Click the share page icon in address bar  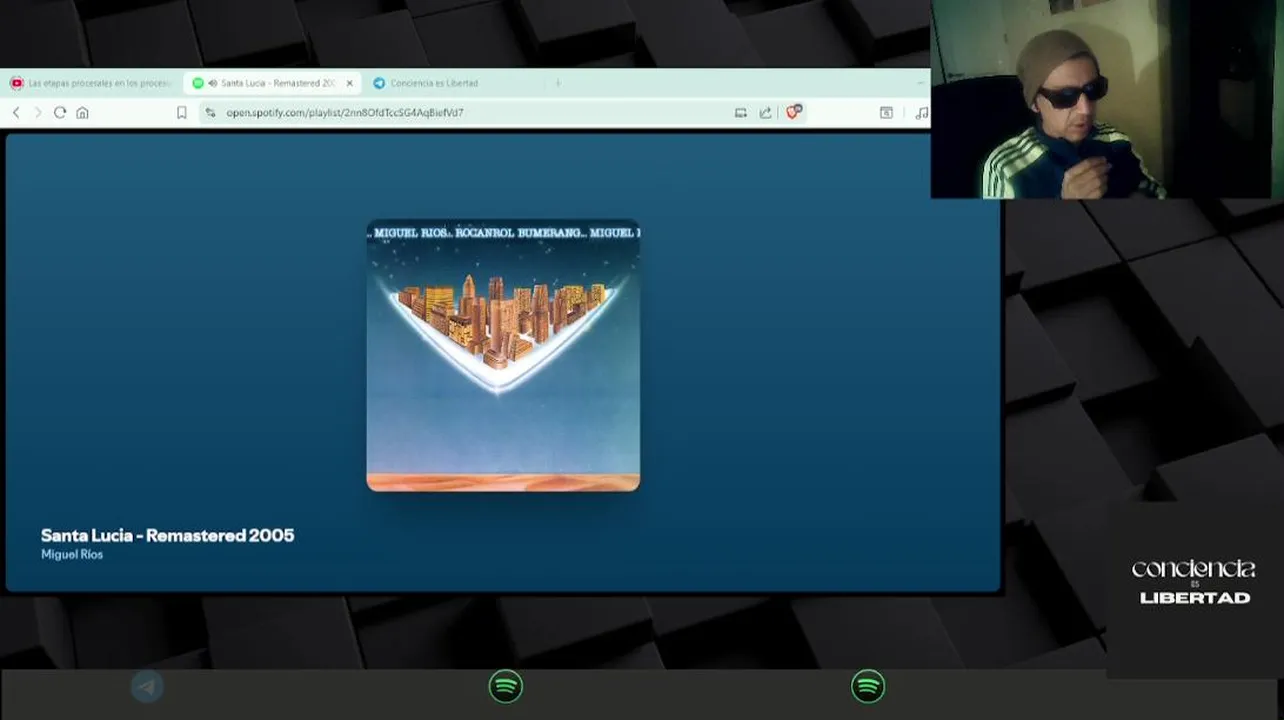pos(765,113)
